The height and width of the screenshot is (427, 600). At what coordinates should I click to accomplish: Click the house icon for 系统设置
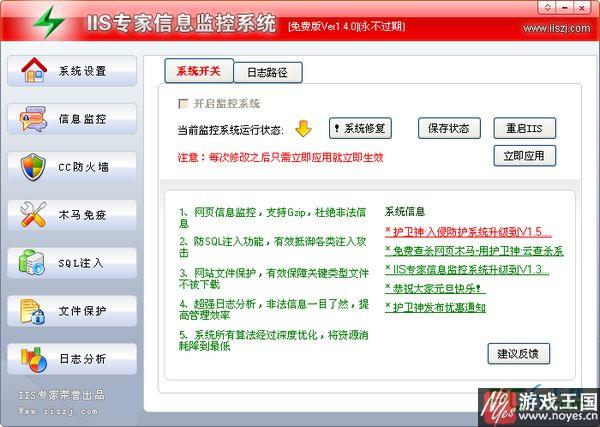(34, 70)
